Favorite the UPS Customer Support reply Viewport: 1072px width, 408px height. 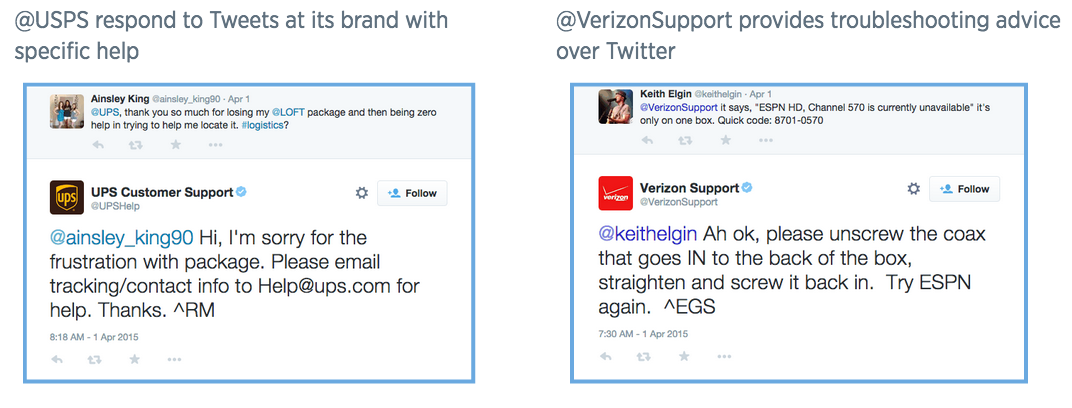click(x=135, y=359)
